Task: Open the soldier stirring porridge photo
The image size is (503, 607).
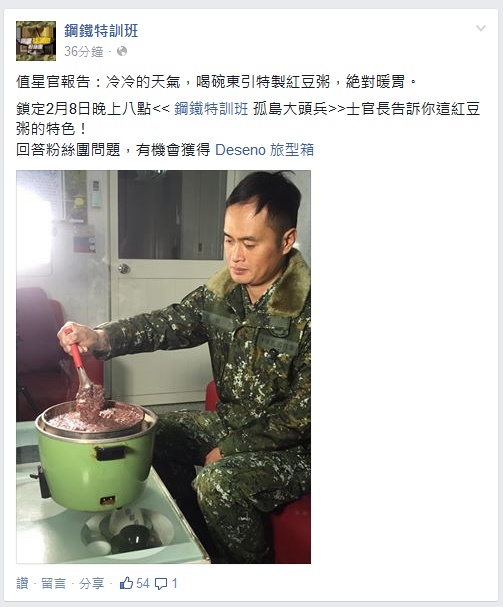Action: click(163, 367)
